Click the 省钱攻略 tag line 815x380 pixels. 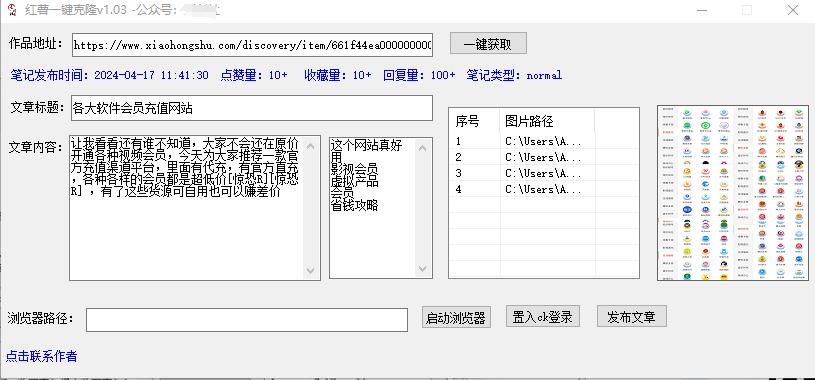(x=354, y=205)
